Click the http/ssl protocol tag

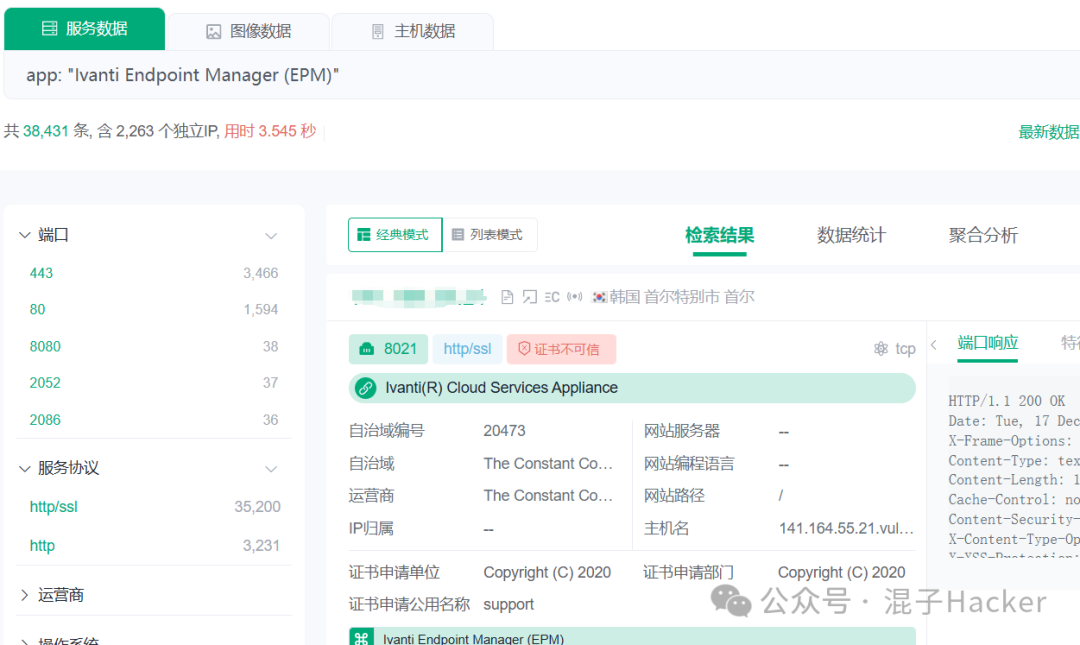[x=467, y=349]
